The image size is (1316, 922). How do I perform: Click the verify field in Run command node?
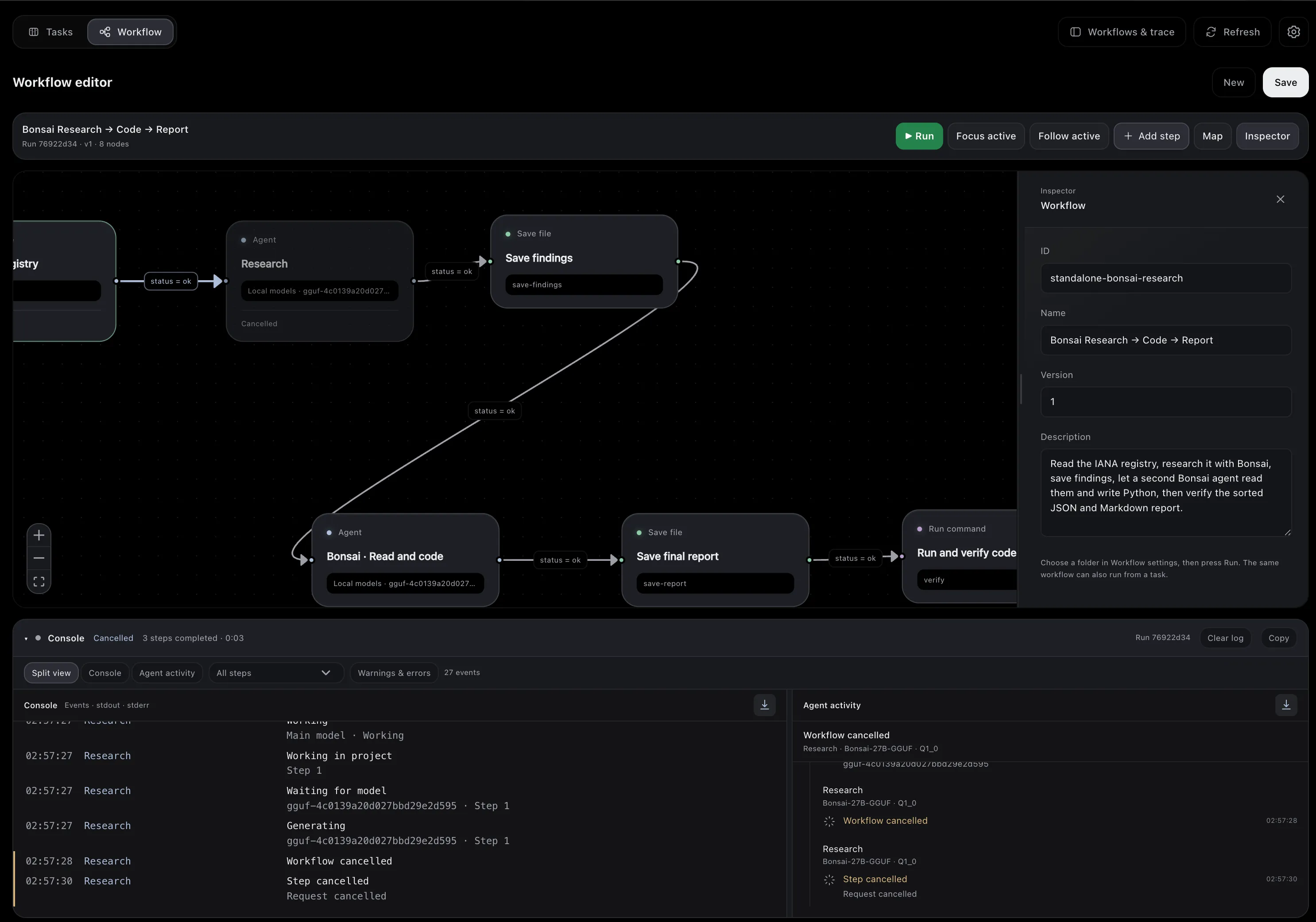coord(967,580)
